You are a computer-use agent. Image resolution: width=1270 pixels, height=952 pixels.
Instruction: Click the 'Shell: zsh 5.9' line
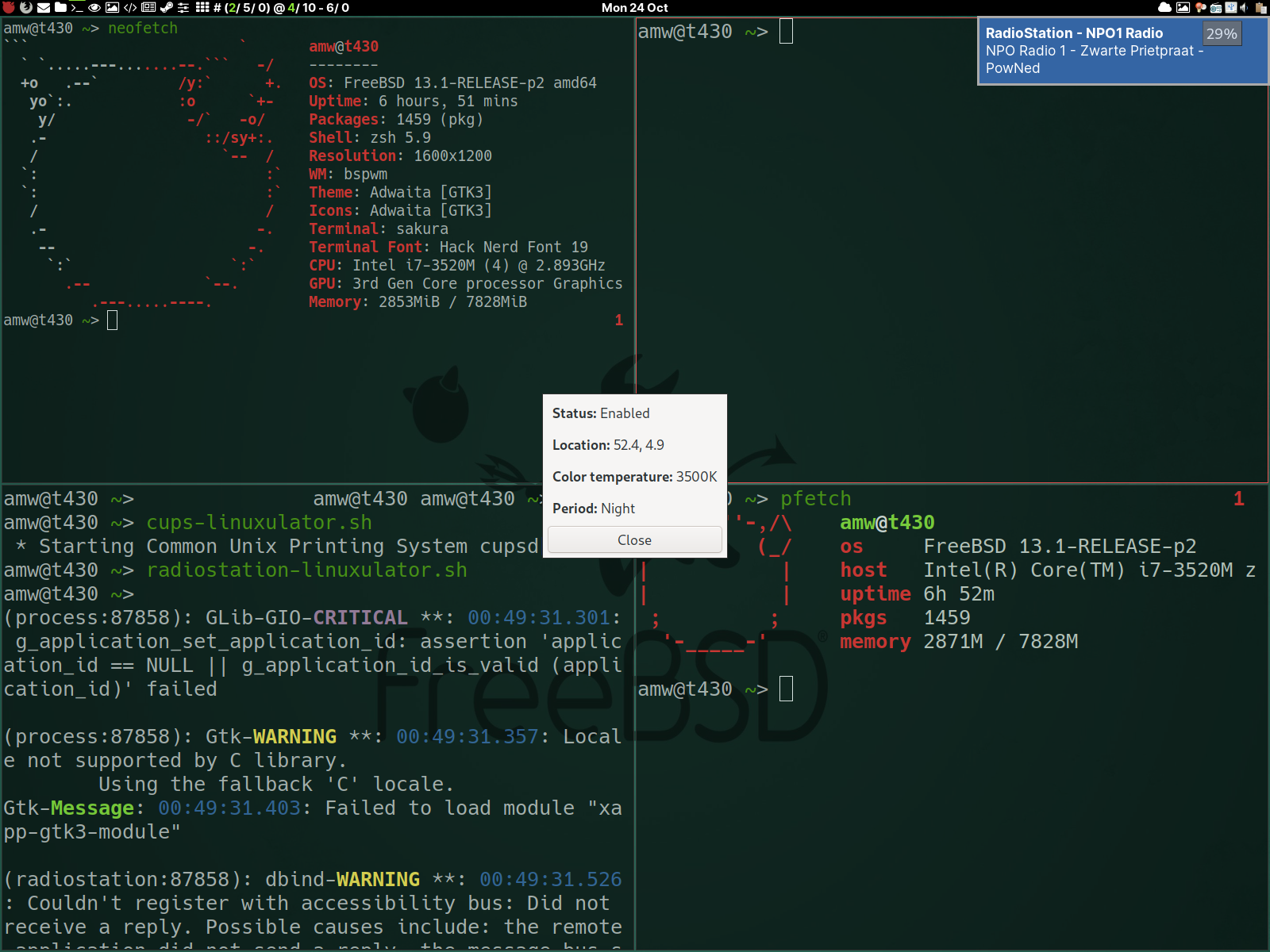click(x=369, y=137)
